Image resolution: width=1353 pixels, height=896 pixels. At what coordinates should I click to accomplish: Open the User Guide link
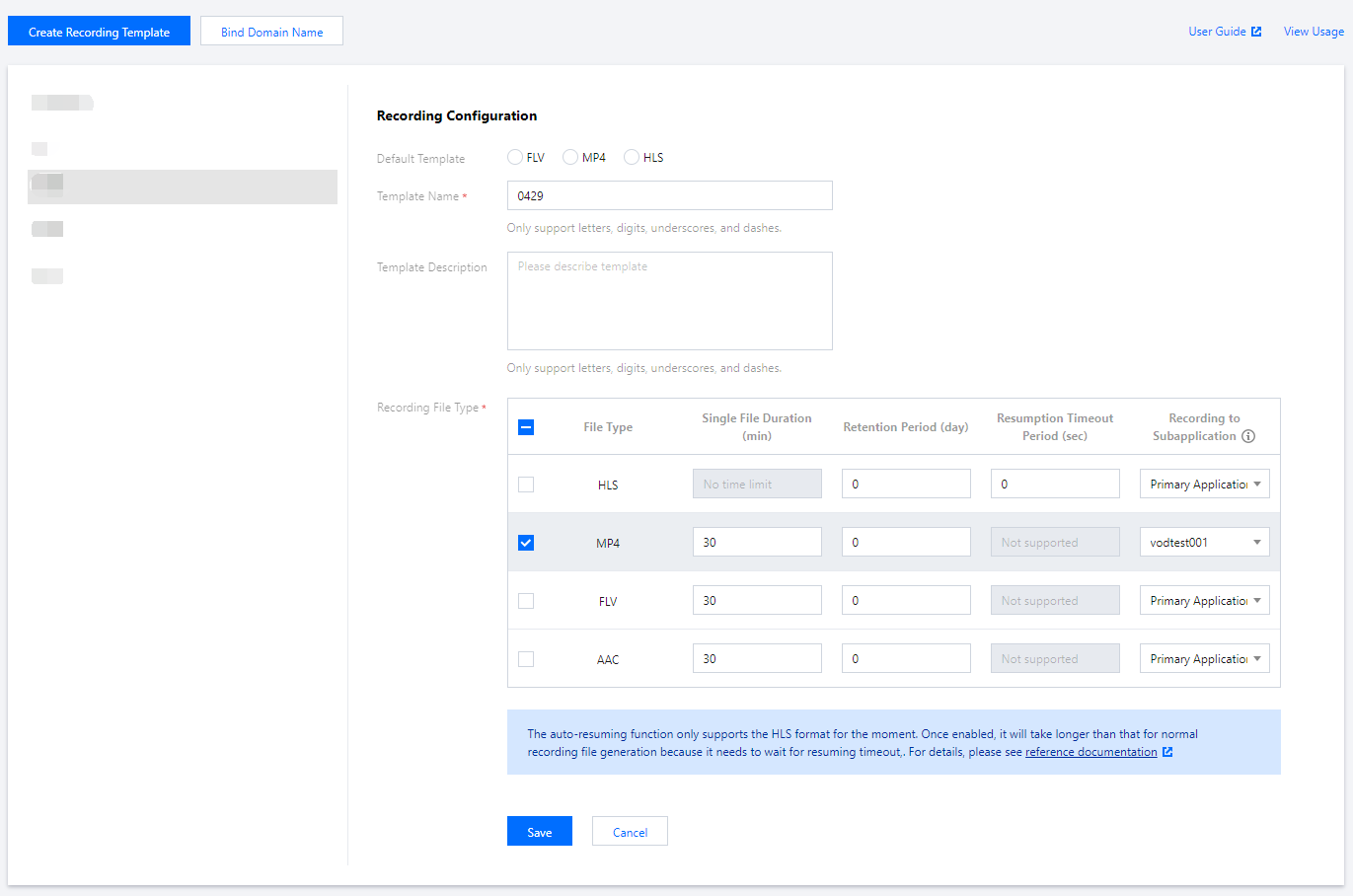(x=1217, y=32)
